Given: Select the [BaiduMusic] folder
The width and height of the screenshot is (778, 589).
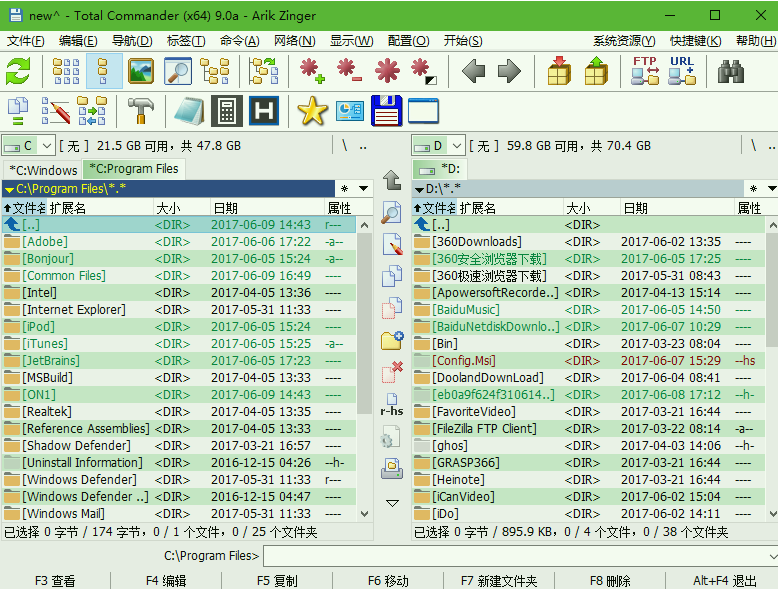Looking at the screenshot, I should point(589,310).
